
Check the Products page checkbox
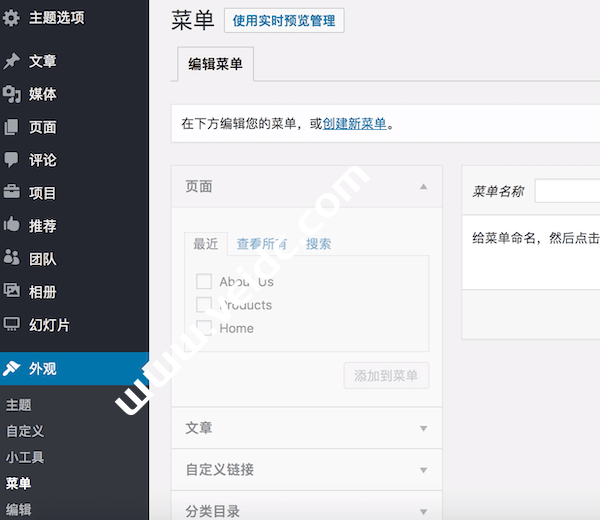(x=204, y=305)
